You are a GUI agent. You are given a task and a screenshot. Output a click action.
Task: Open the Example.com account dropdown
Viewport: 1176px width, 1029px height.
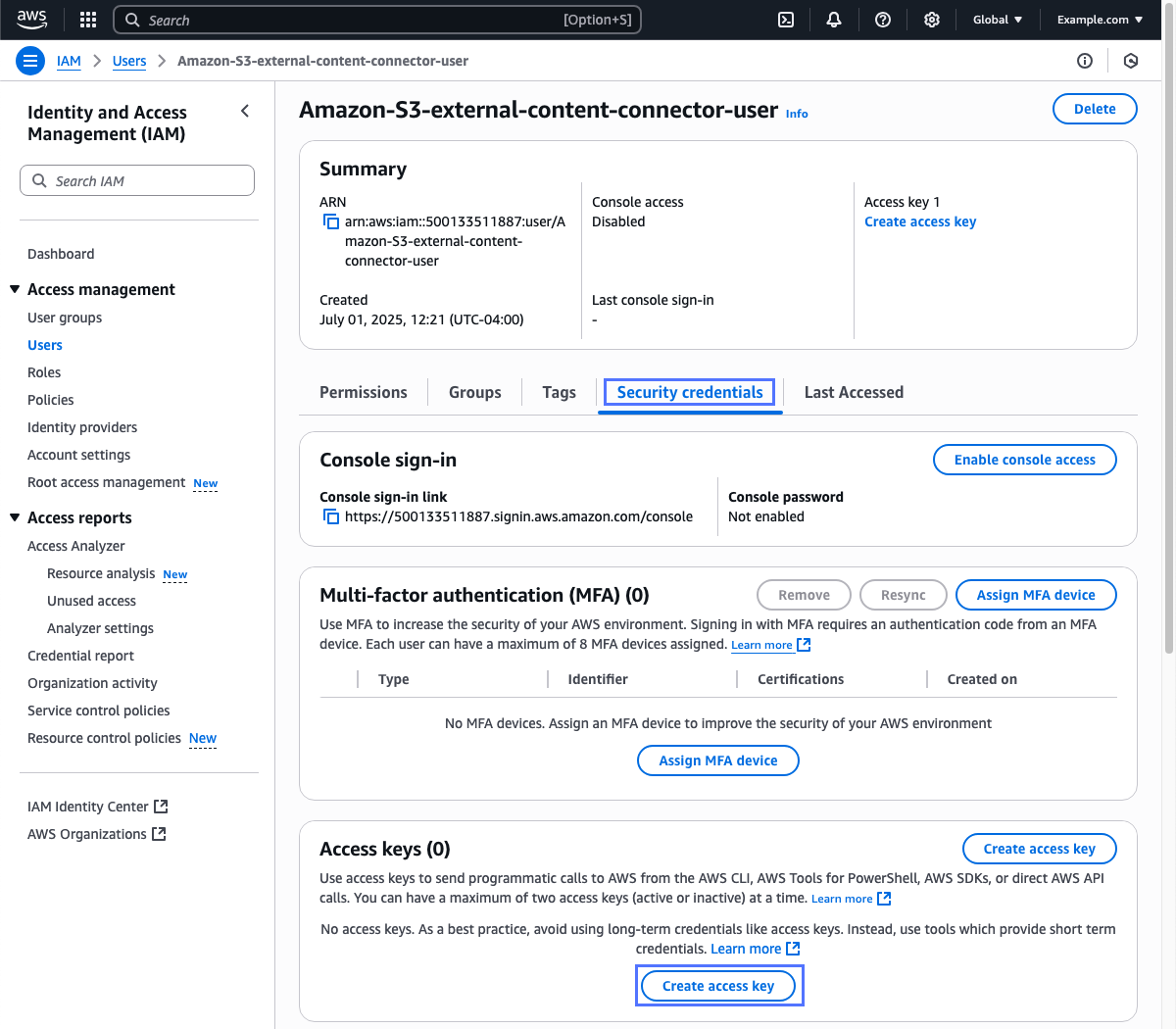[1100, 20]
